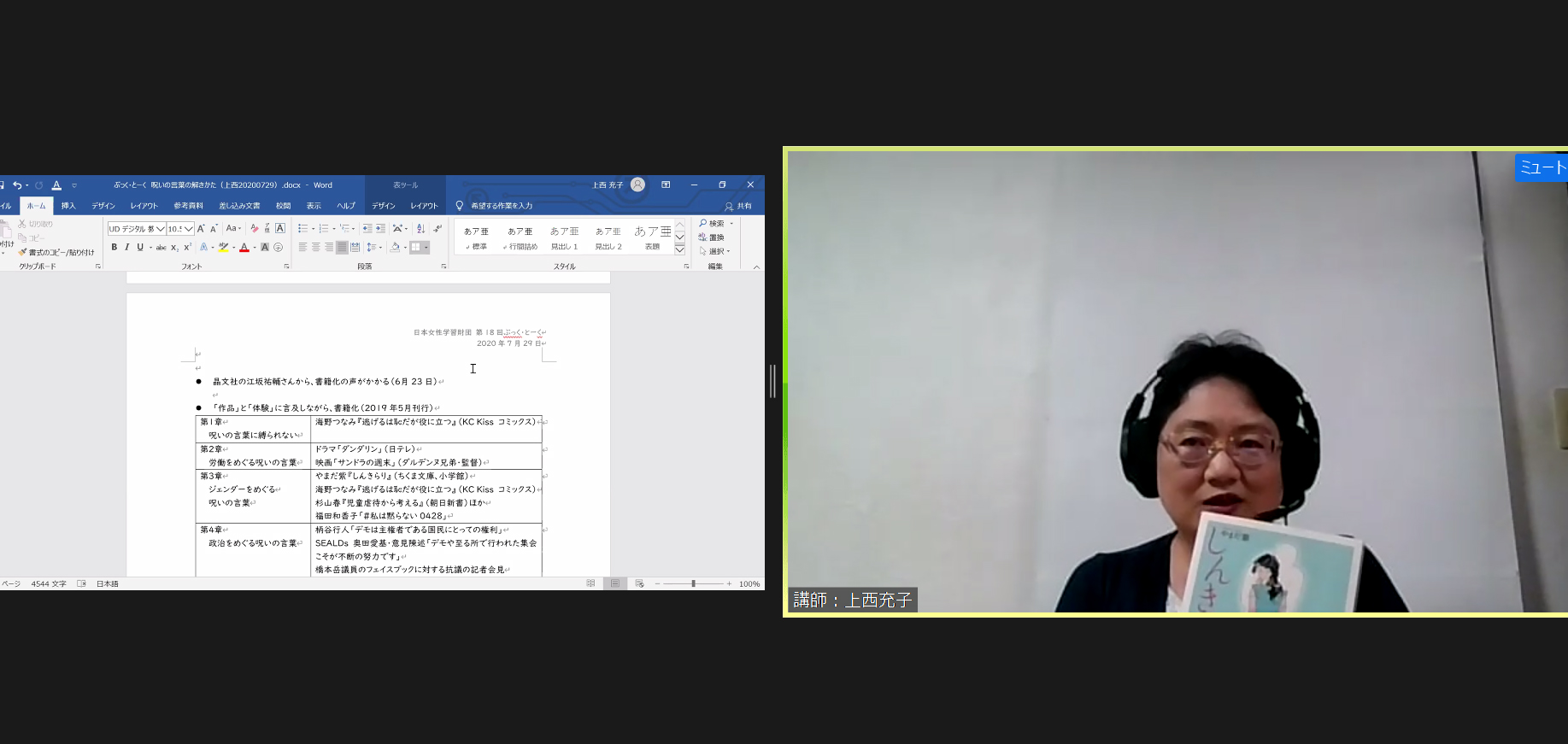Screen dimensions: 1568x744
Task: Apply the 見出し 2 style
Action: (x=608, y=237)
